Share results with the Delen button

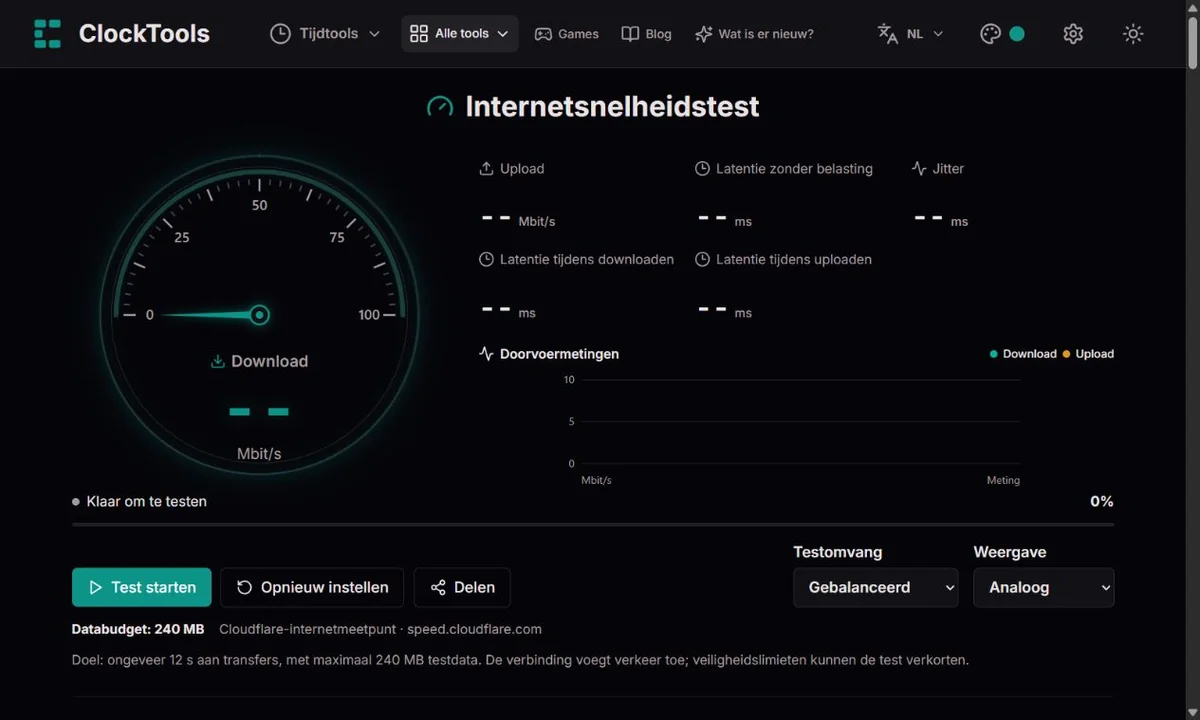[462, 587]
